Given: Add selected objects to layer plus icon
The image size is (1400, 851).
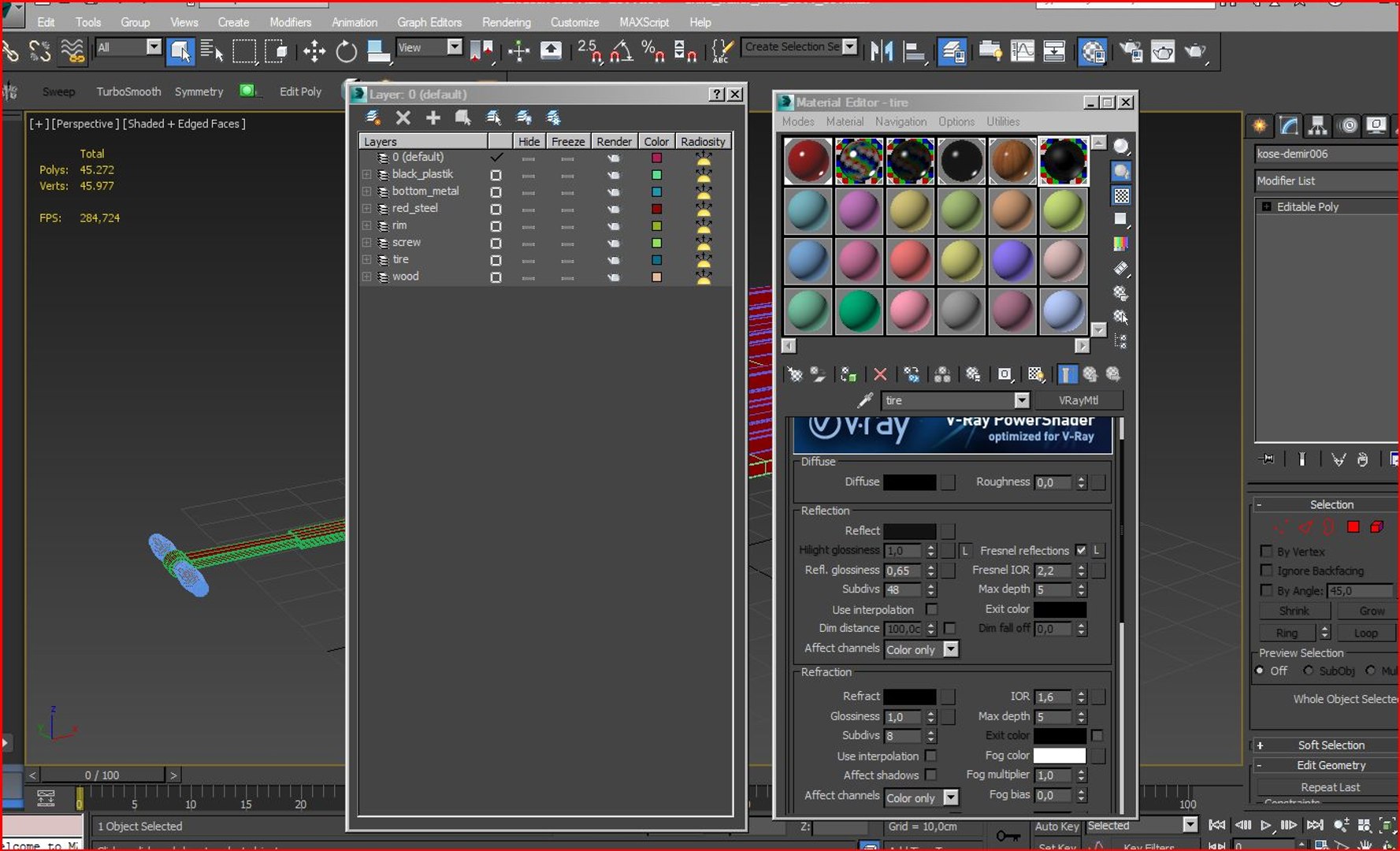Looking at the screenshot, I should (x=433, y=117).
